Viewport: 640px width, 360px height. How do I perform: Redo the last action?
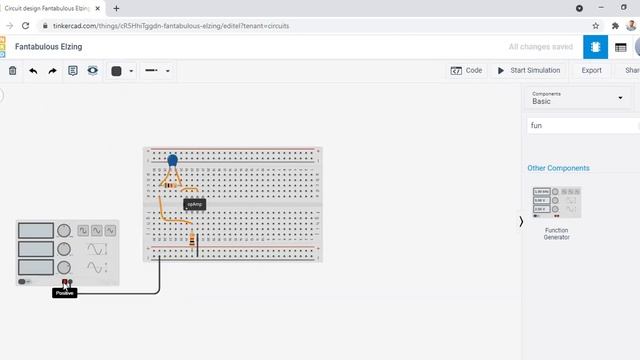click(52, 71)
